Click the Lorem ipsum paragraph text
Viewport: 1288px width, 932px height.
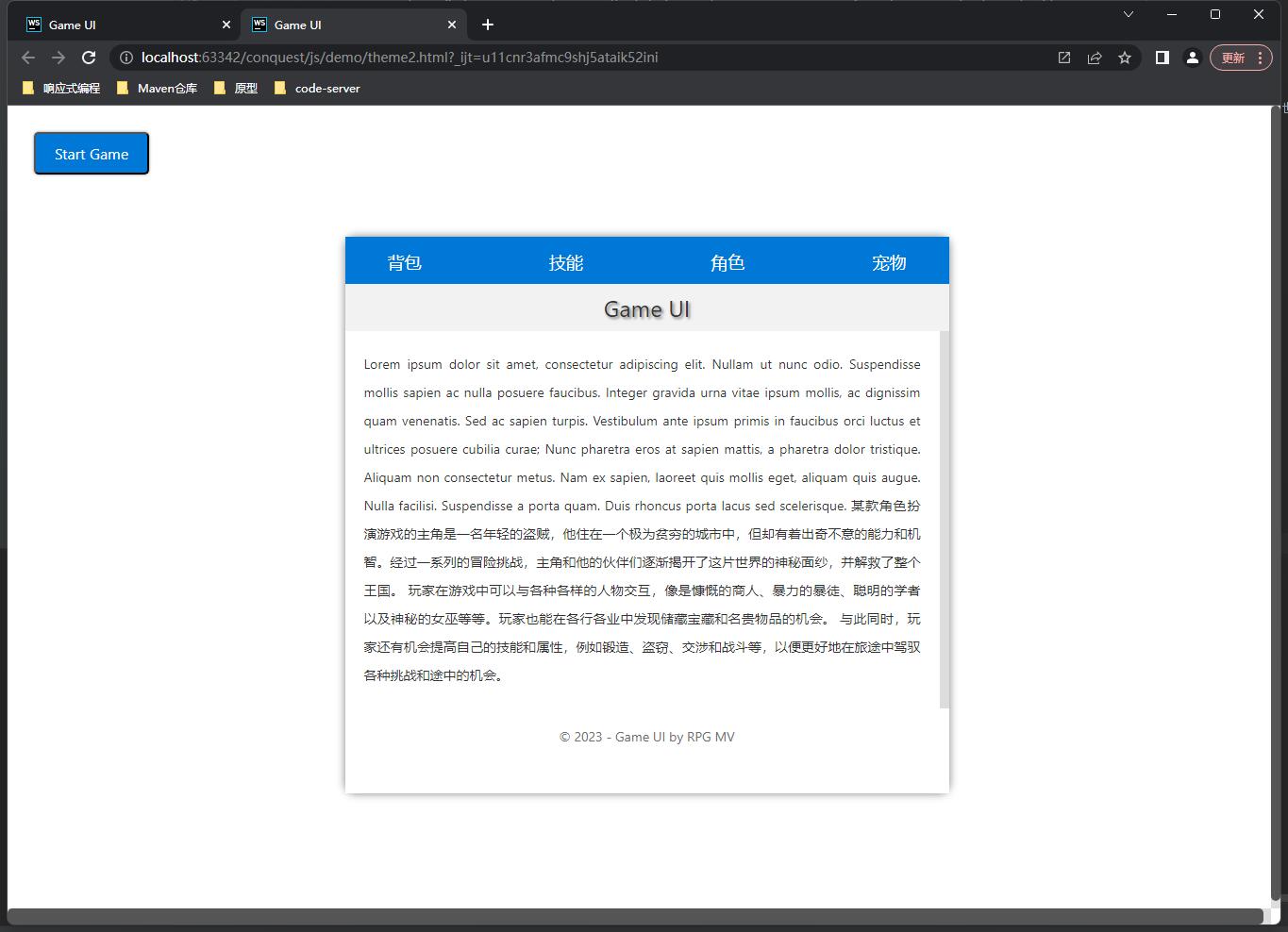click(643, 520)
